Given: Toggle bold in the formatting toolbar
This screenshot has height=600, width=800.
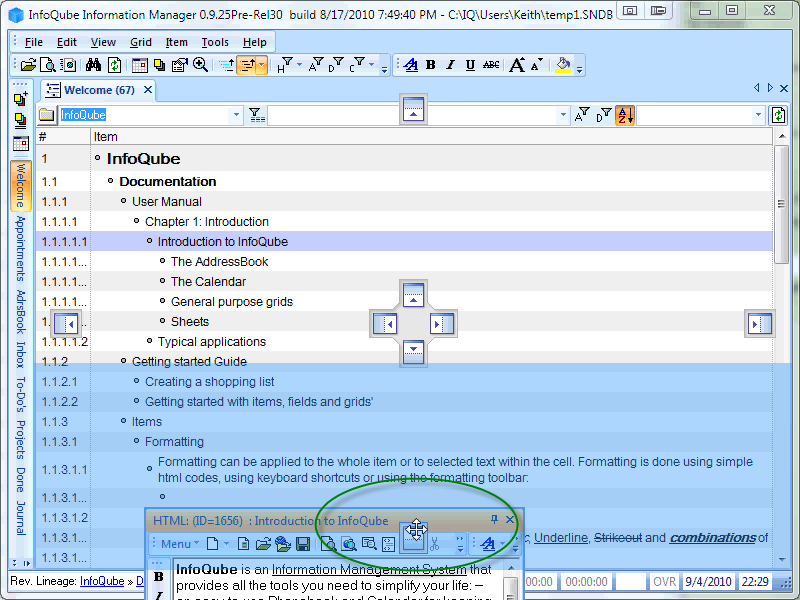Looking at the screenshot, I should click(x=431, y=65).
